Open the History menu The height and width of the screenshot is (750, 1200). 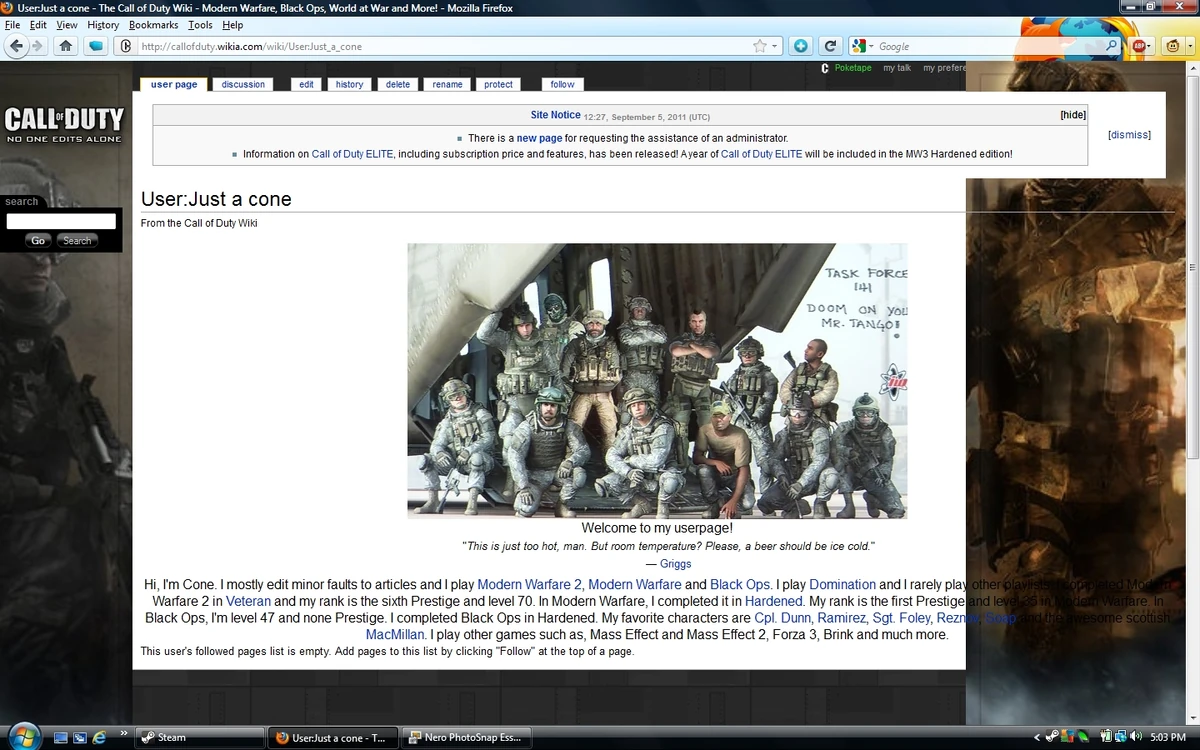(x=103, y=25)
